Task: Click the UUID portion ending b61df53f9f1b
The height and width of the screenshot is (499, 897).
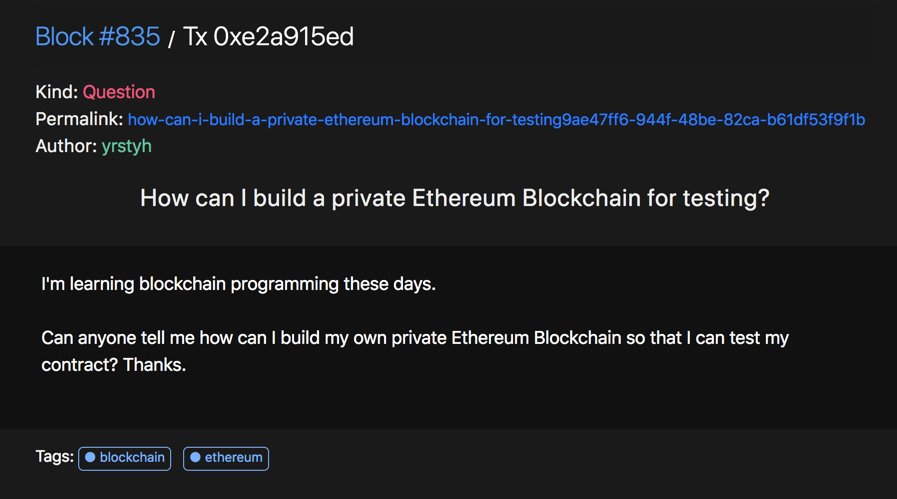Action: 713,120
